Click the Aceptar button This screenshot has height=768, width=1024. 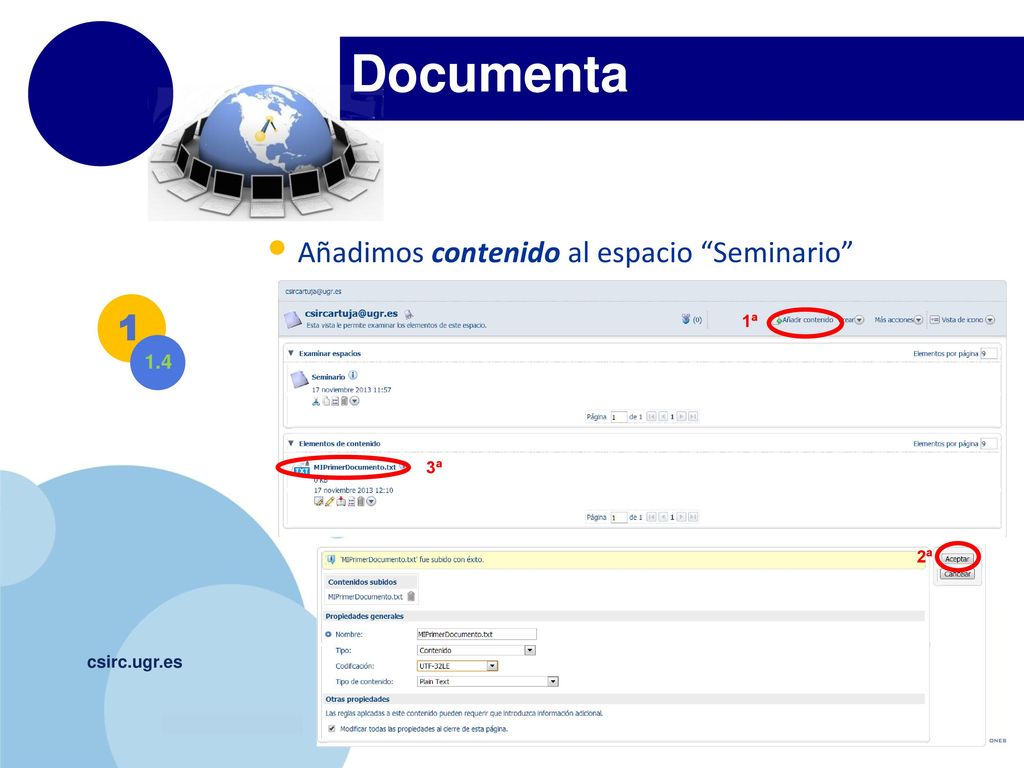(957, 559)
